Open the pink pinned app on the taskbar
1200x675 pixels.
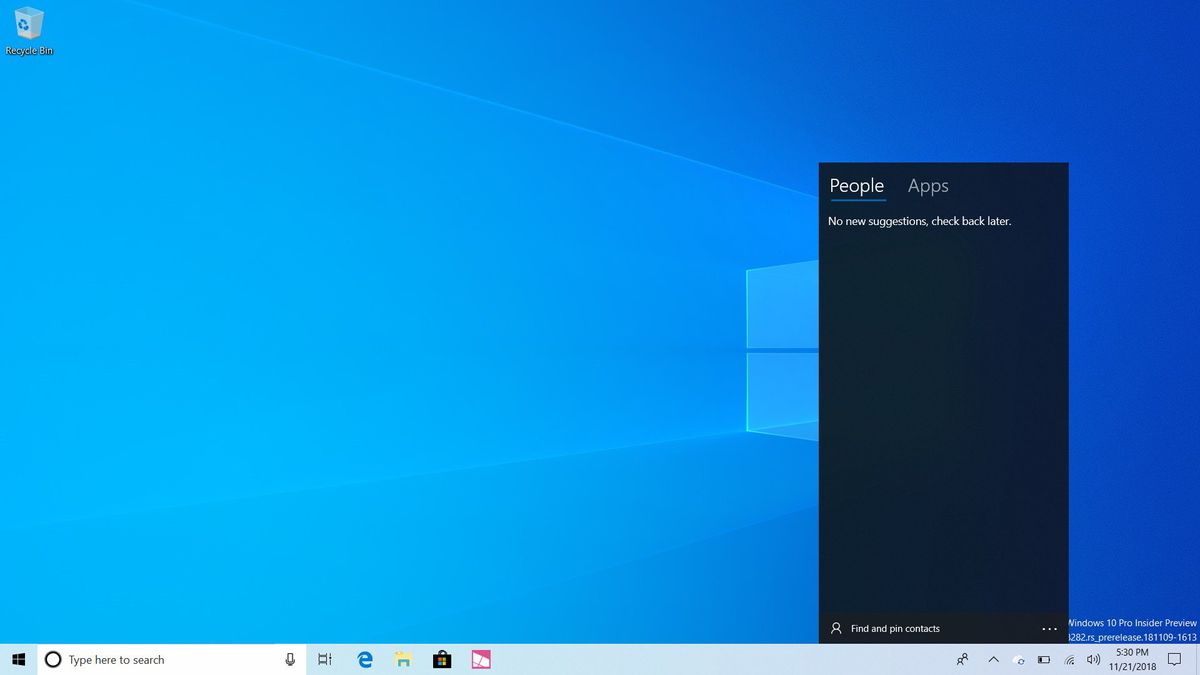481,659
